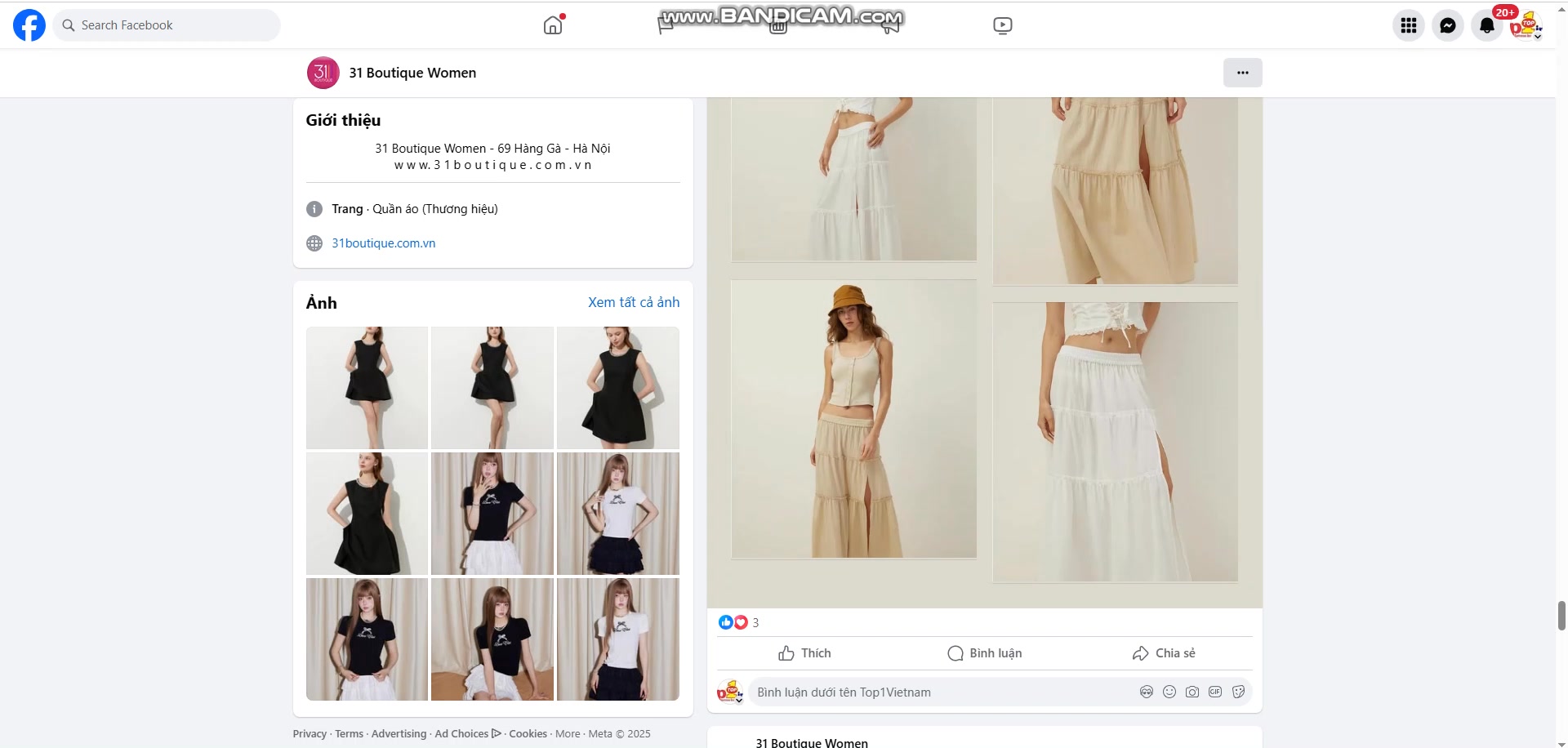
Task: Like the post with Thích button
Action: click(x=804, y=653)
